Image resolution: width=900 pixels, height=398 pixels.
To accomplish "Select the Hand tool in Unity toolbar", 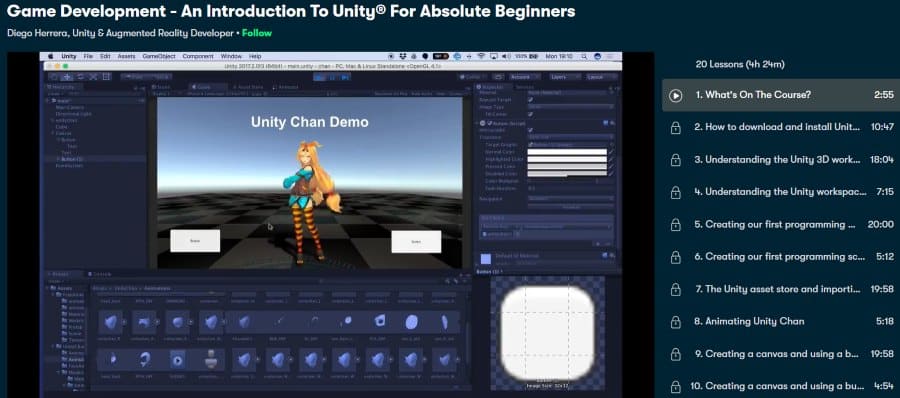I will (x=54, y=77).
